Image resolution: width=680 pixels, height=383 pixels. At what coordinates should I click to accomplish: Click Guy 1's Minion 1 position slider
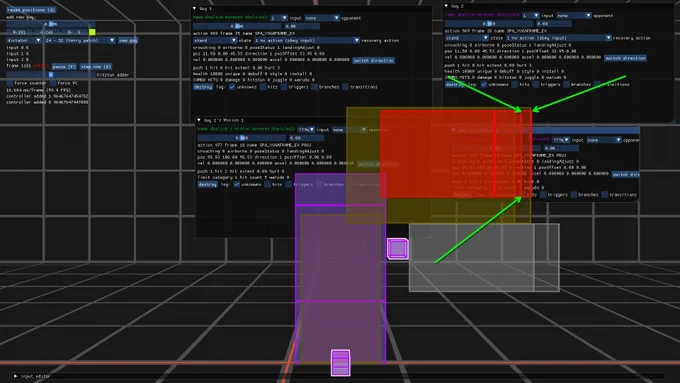[x=242, y=137]
